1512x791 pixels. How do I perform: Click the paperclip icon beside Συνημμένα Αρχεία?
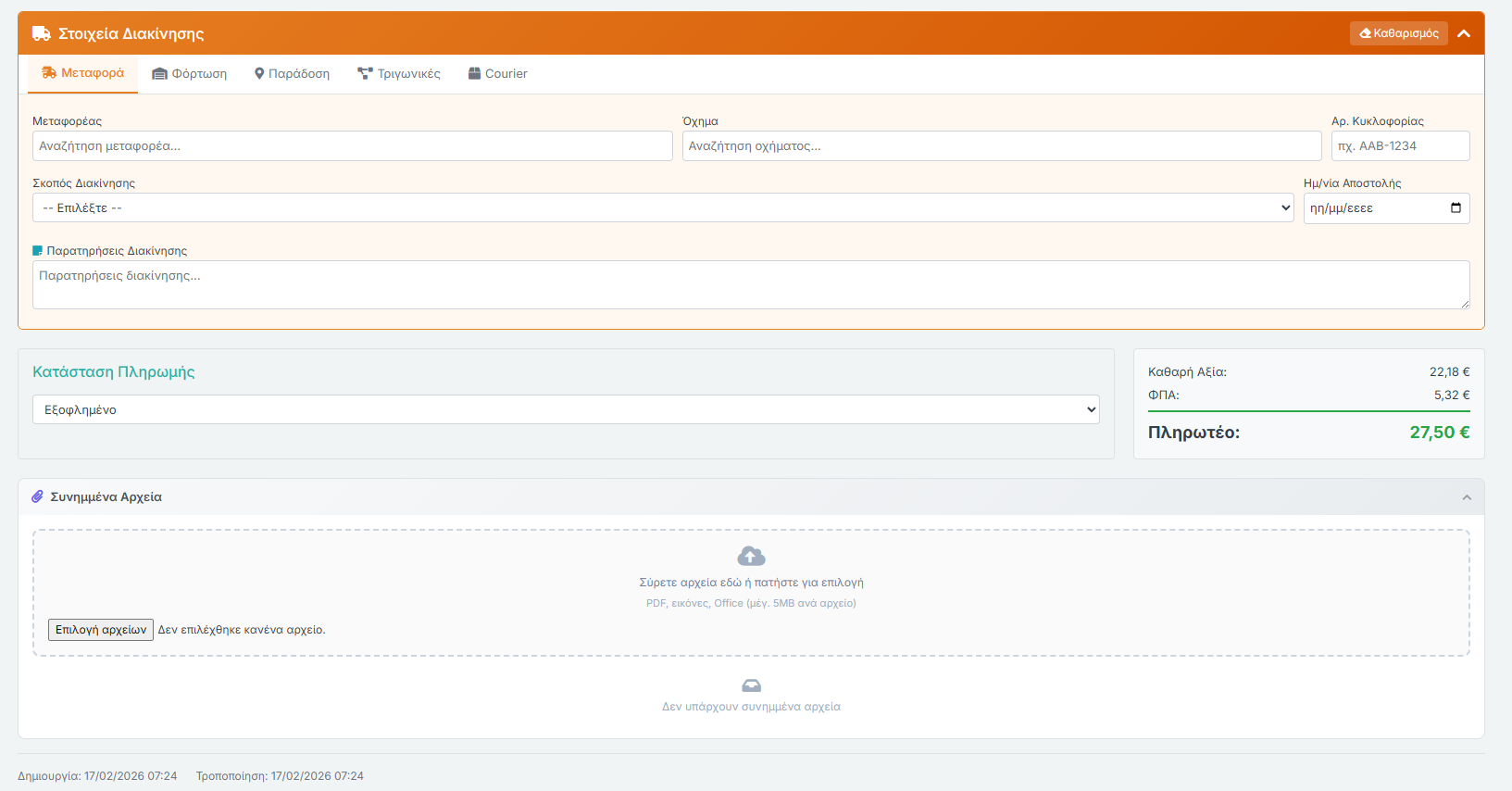click(x=38, y=496)
